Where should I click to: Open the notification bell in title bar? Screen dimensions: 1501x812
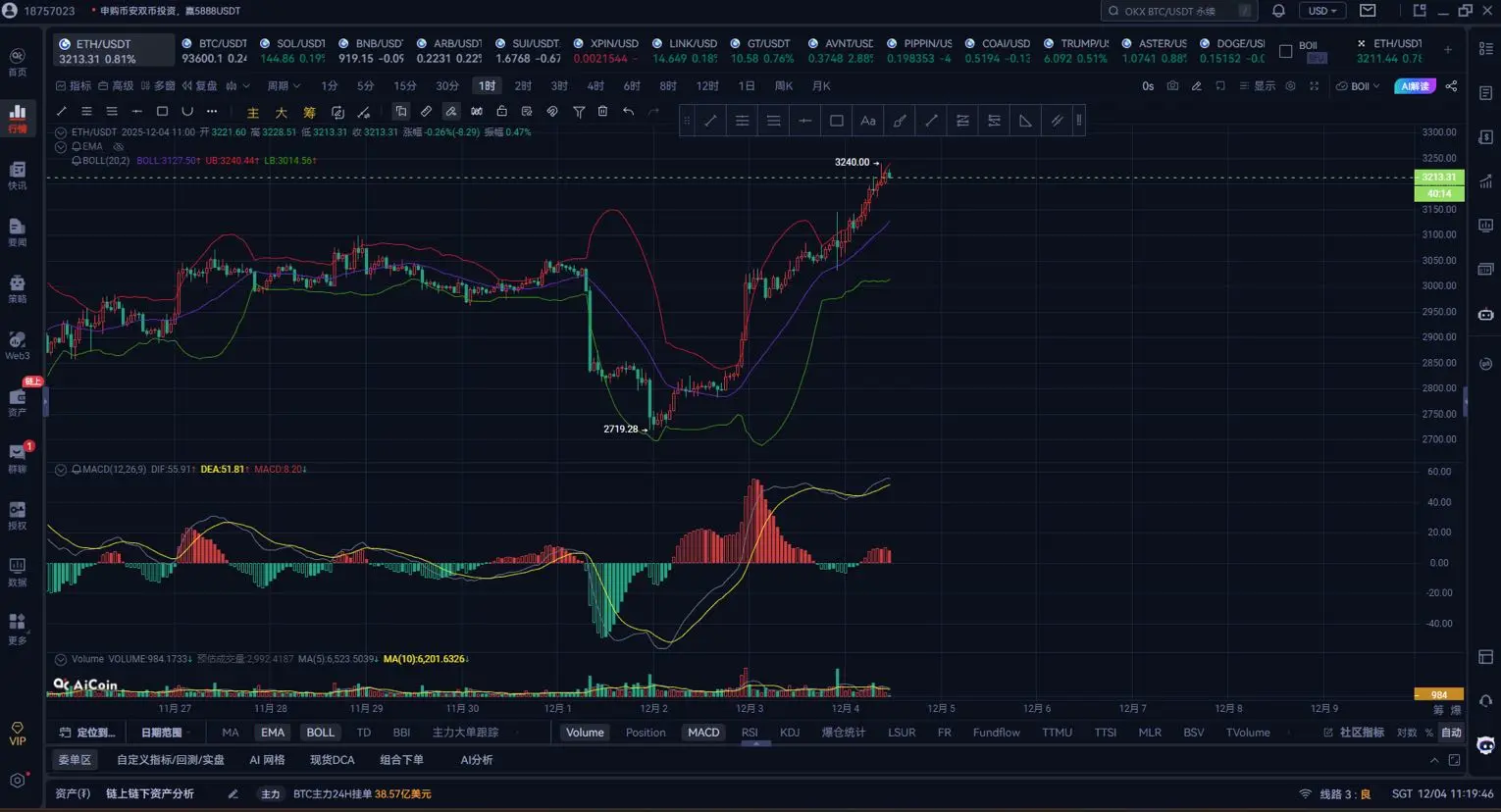click(1278, 11)
